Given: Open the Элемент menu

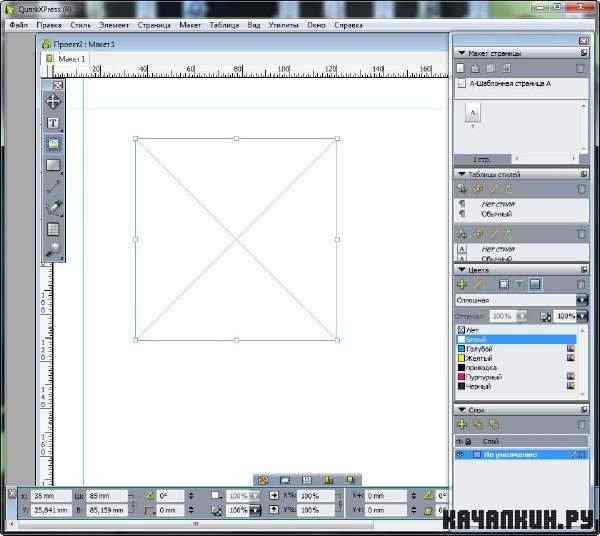Looking at the screenshot, I should [114, 25].
